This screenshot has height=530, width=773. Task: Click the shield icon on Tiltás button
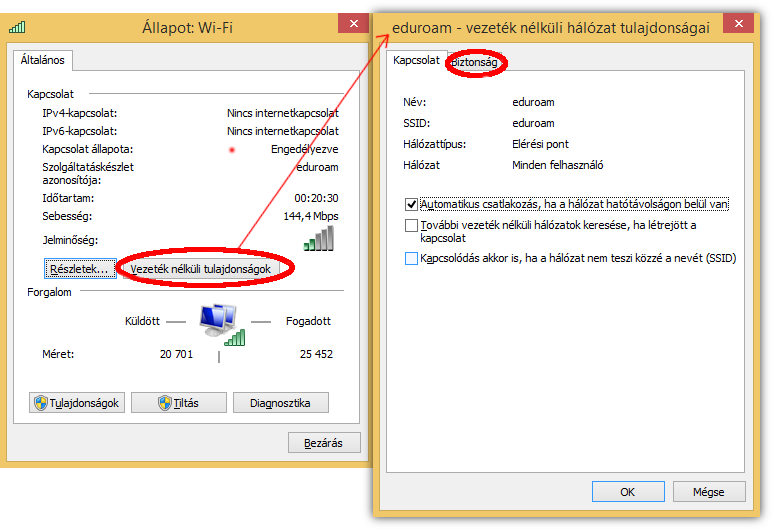point(165,403)
